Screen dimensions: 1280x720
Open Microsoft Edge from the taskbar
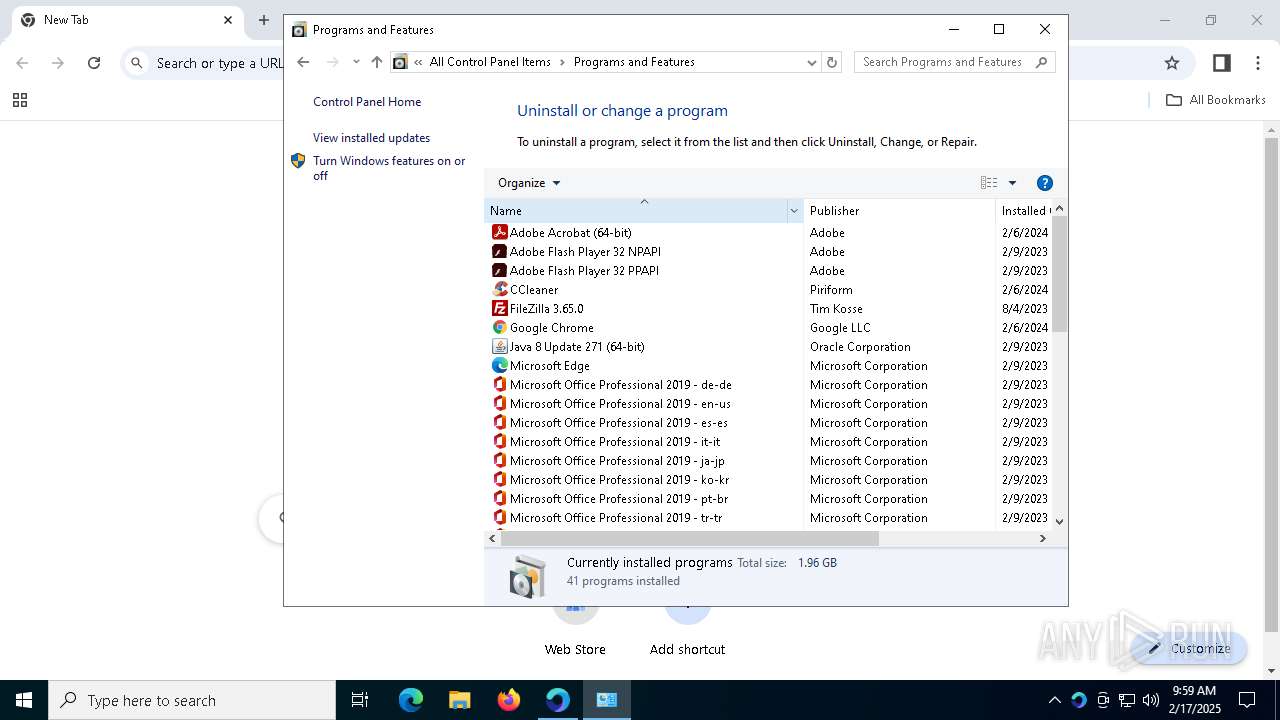point(411,700)
